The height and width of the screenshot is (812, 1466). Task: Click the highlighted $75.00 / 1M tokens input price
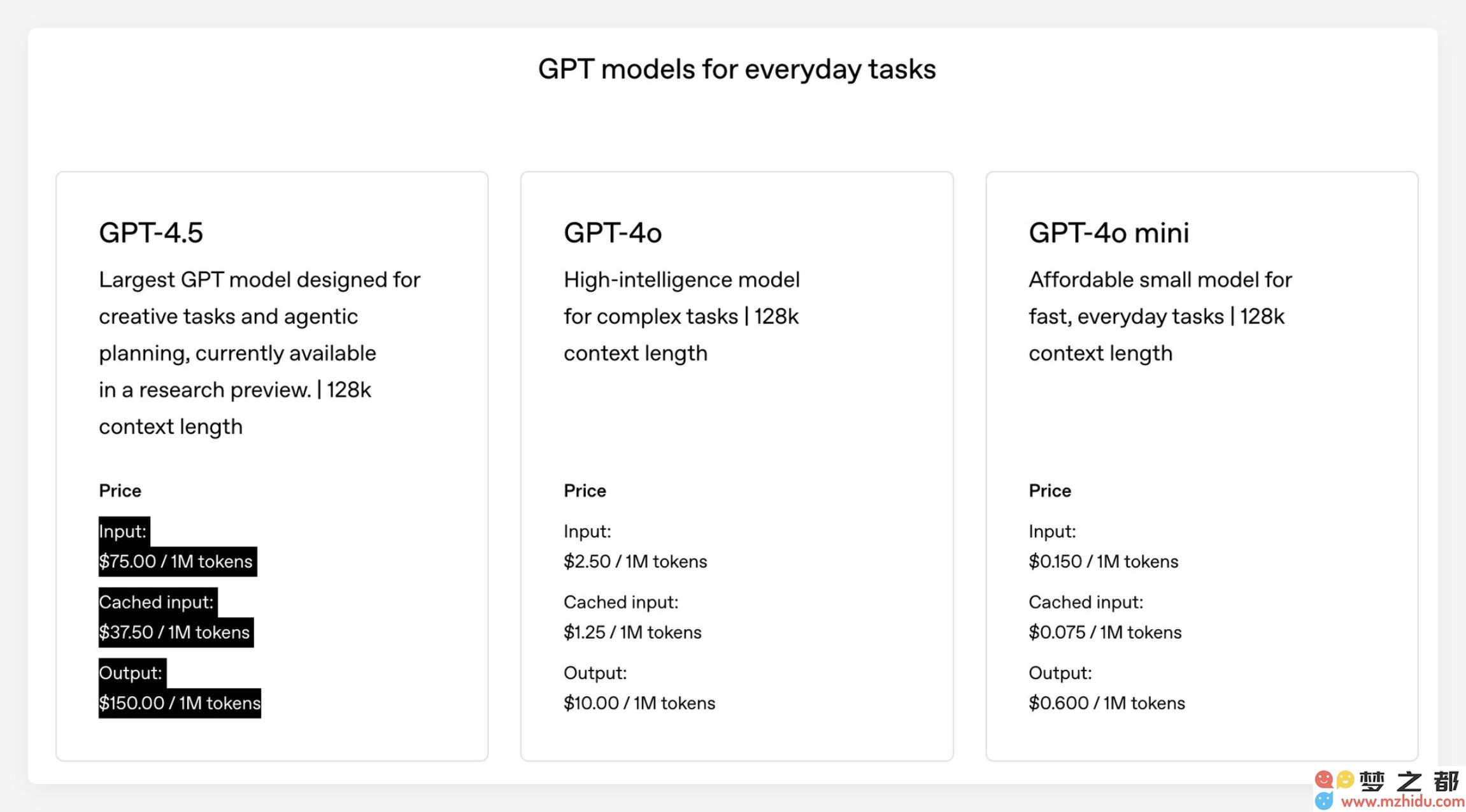tap(177, 561)
